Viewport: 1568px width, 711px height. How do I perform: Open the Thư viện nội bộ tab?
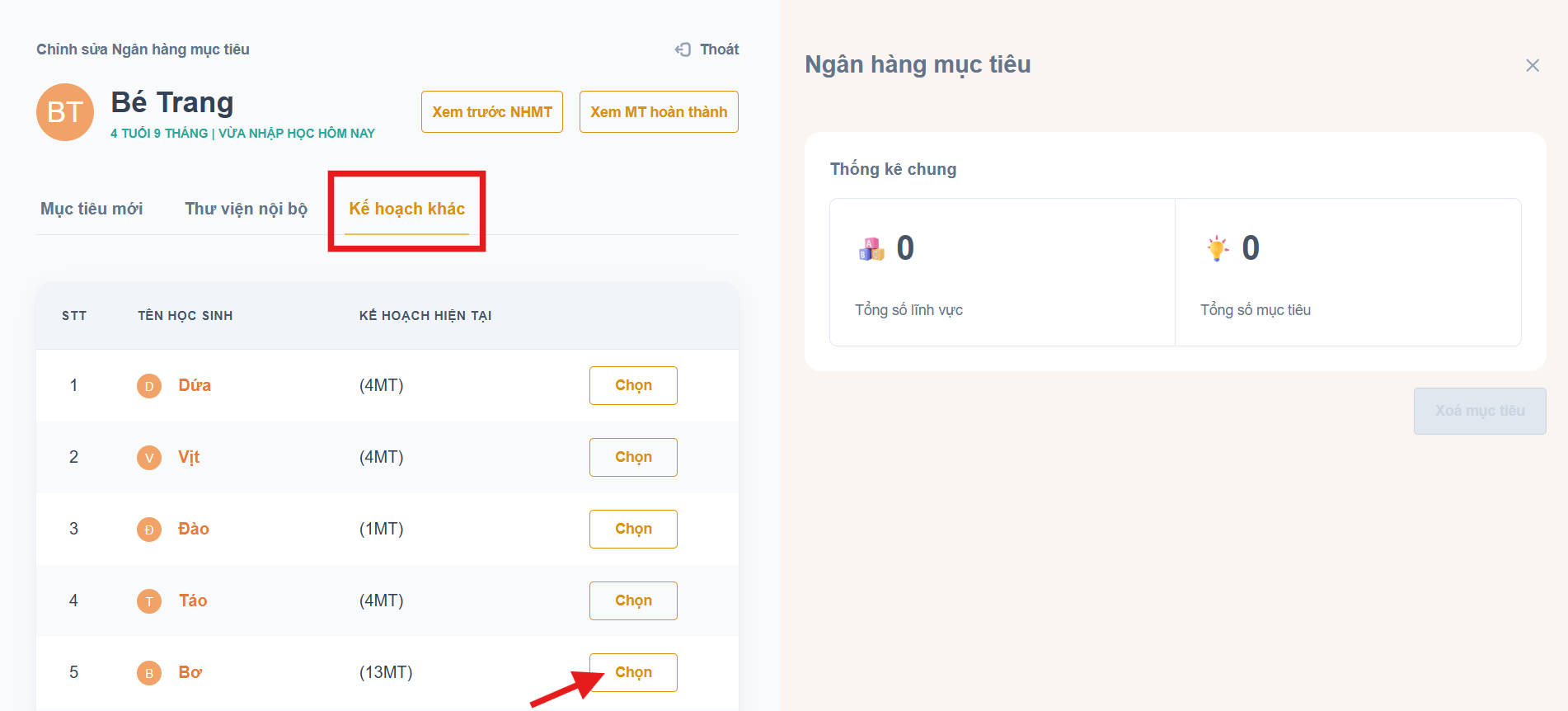pyautogui.click(x=246, y=209)
